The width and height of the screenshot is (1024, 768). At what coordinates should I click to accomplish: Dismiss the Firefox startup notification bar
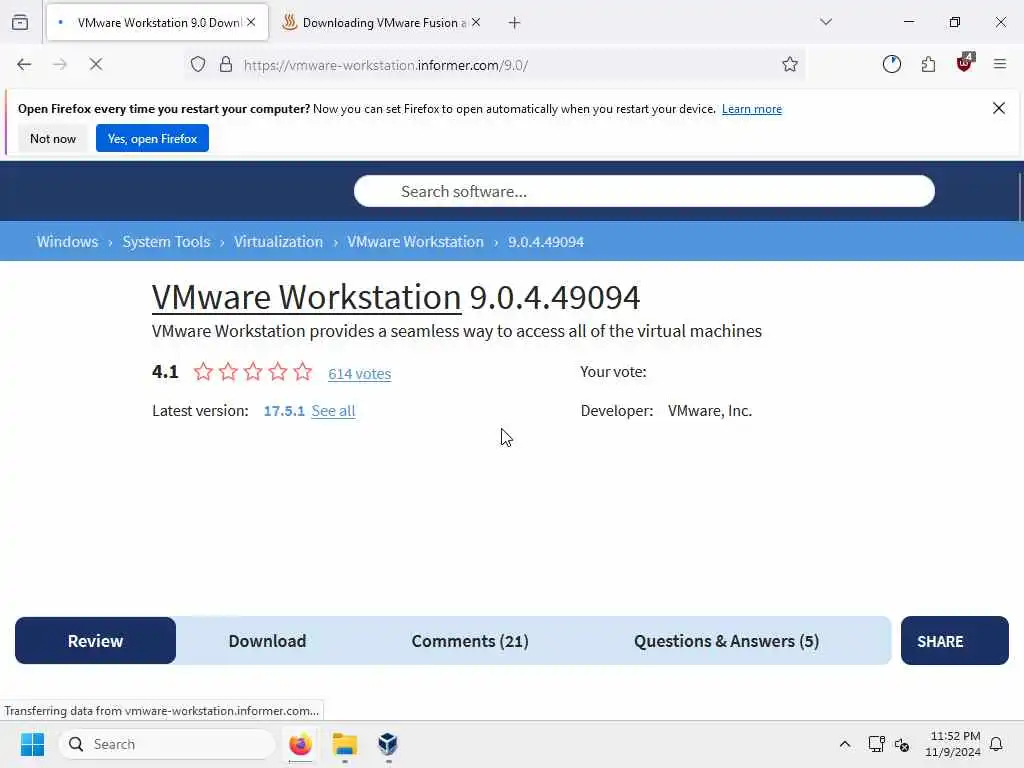pos(999,108)
